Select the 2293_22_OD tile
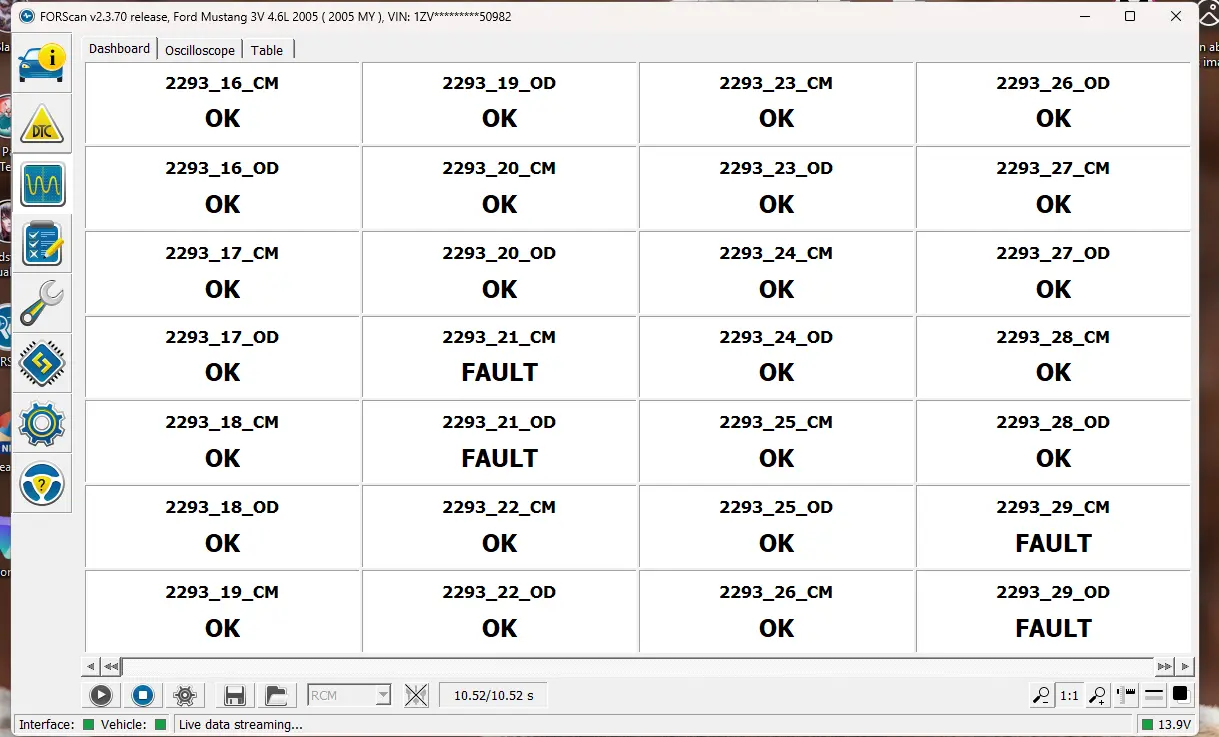The height and width of the screenshot is (737, 1219). pyautogui.click(x=499, y=610)
